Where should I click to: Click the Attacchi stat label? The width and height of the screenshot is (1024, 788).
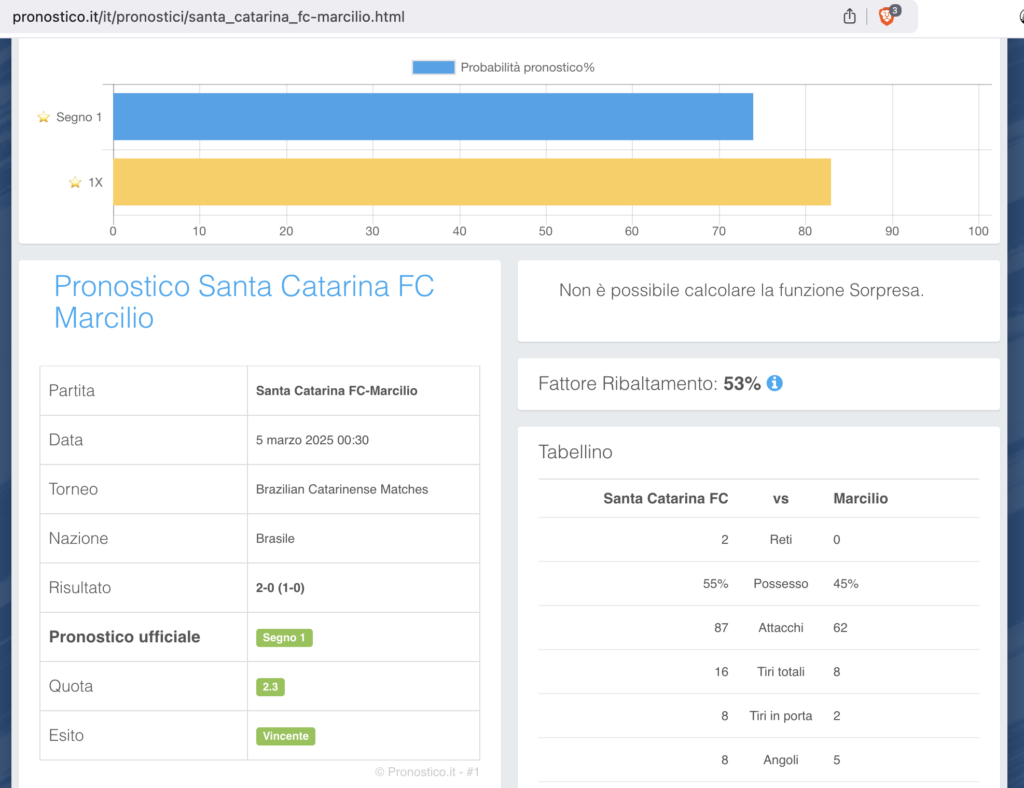(780, 628)
